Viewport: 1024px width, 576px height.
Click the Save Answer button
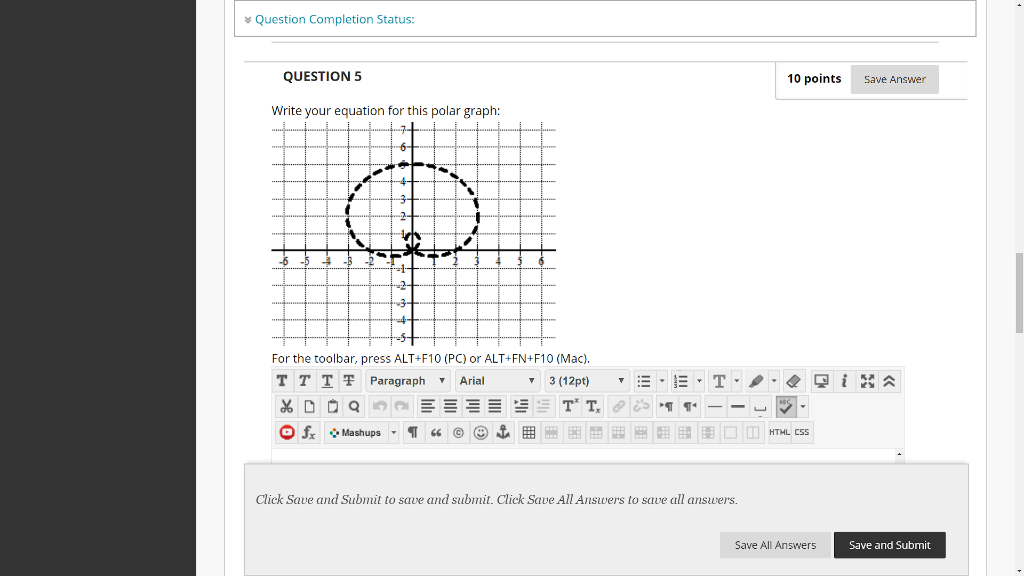click(x=895, y=79)
